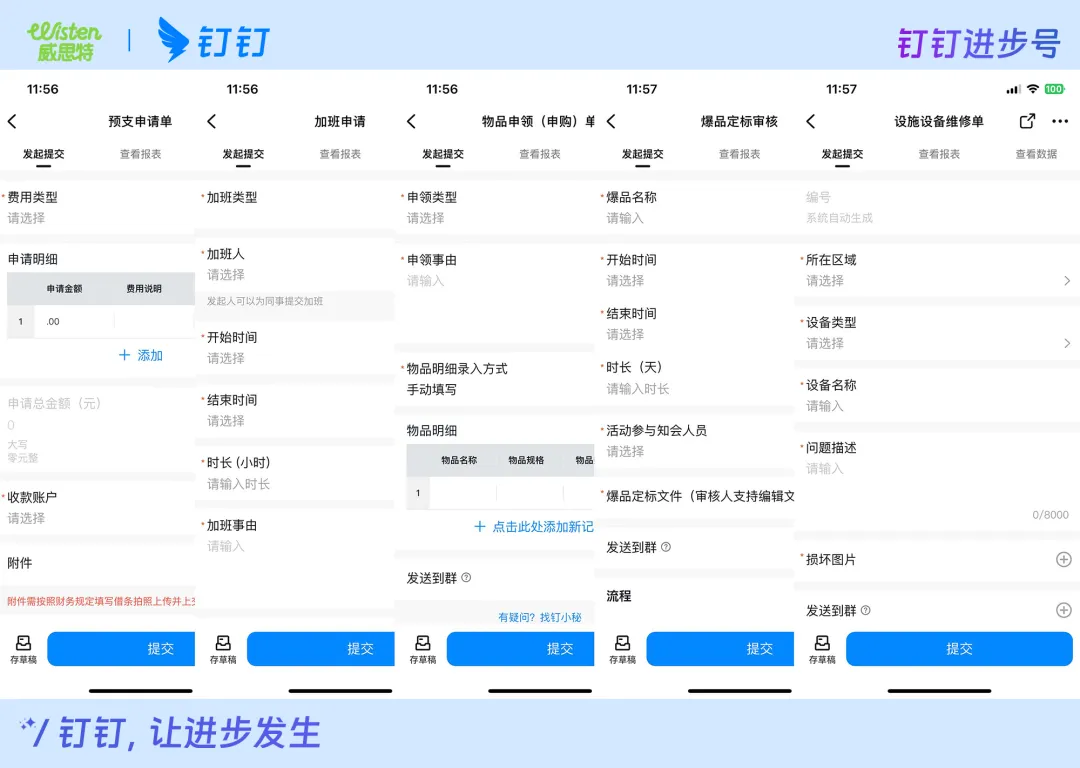Viewport: 1080px width, 768px height.
Task: Open 活动参与知会人员 selector
Action: pos(694,441)
